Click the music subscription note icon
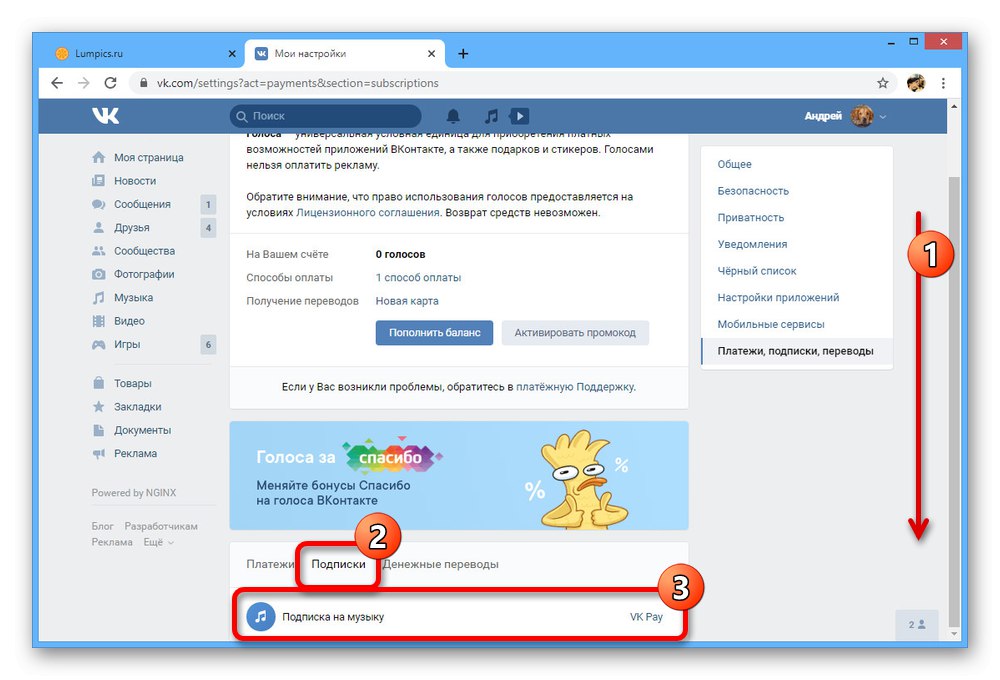Screen dimensions: 1000x680 pos(261,617)
